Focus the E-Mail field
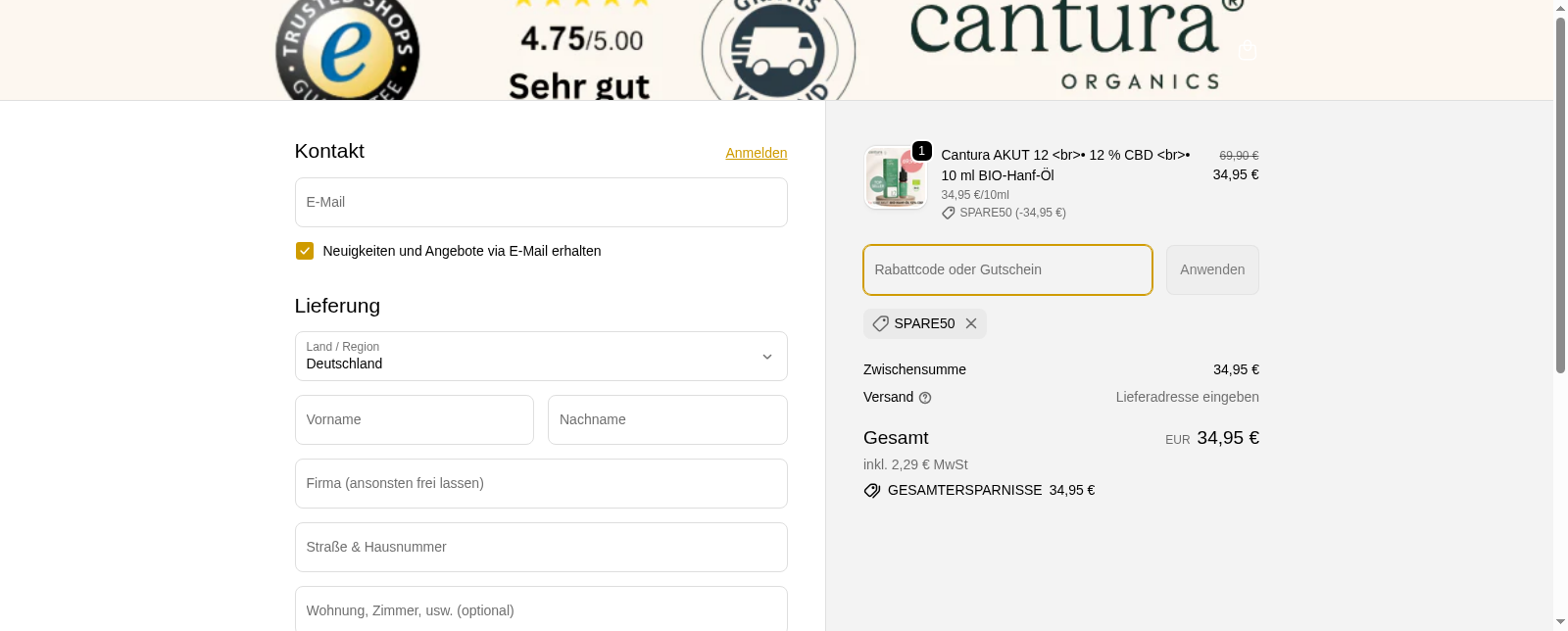This screenshot has height=631, width=1568. 541,202
